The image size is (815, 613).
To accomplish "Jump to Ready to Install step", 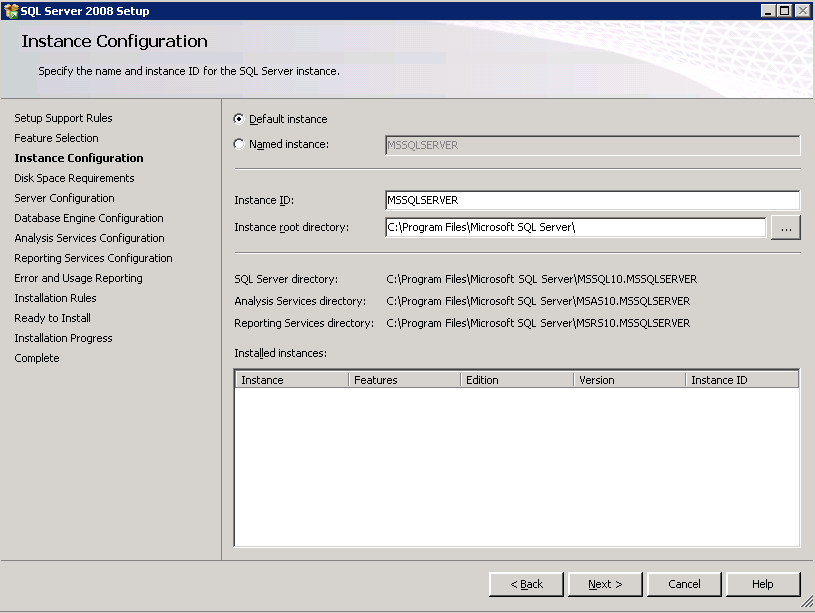I will tap(51, 318).
